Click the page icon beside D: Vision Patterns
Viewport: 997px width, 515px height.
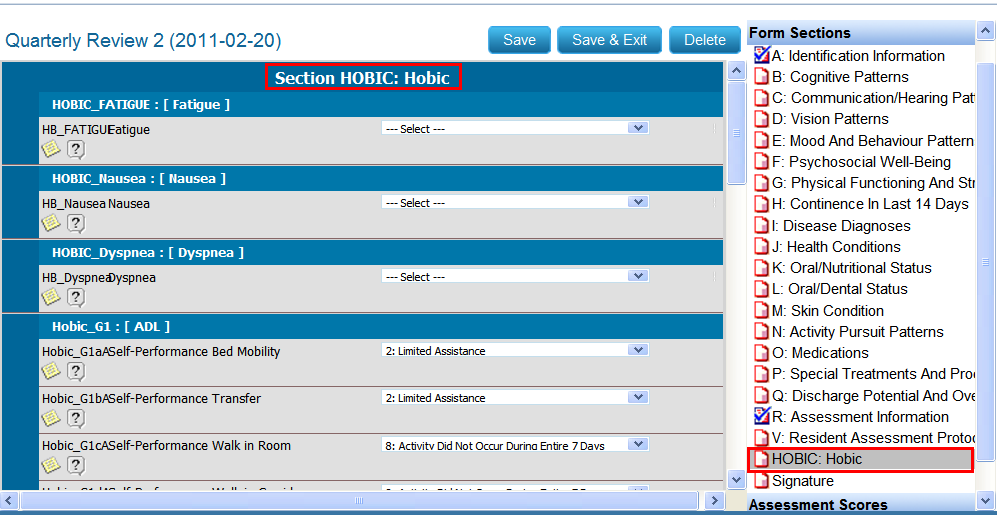tap(762, 119)
